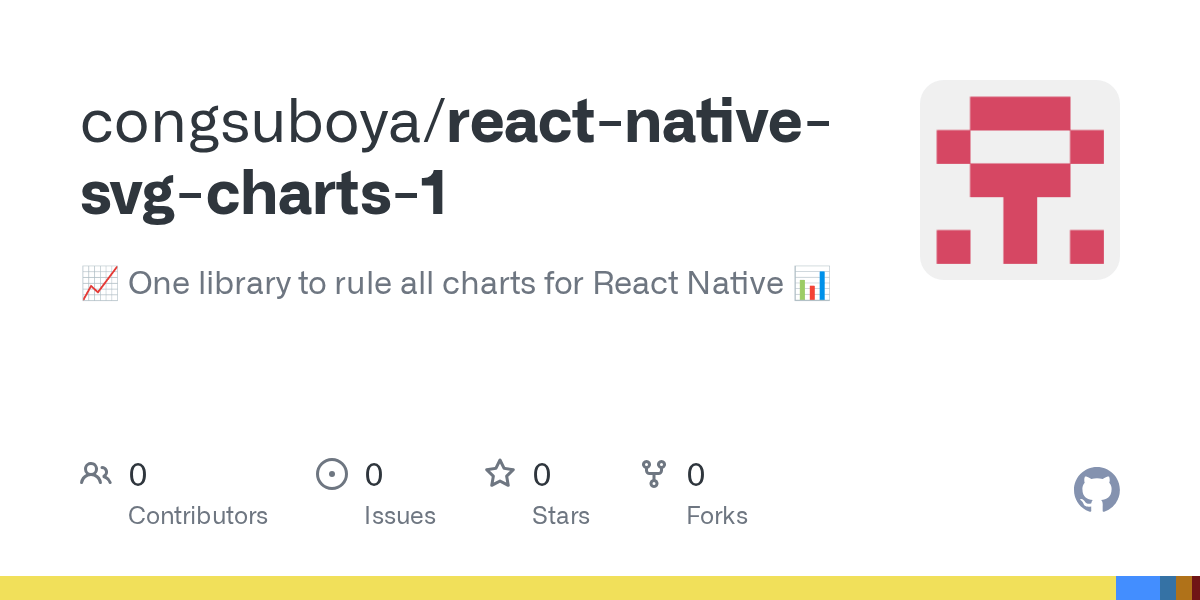Select the Forks label
This screenshot has width=1200, height=600.
point(717,516)
